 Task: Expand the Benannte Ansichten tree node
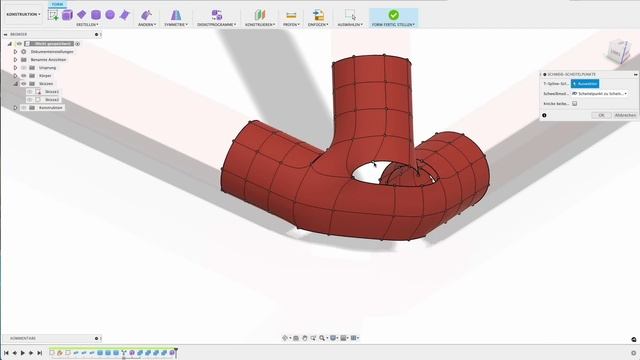tap(16, 60)
